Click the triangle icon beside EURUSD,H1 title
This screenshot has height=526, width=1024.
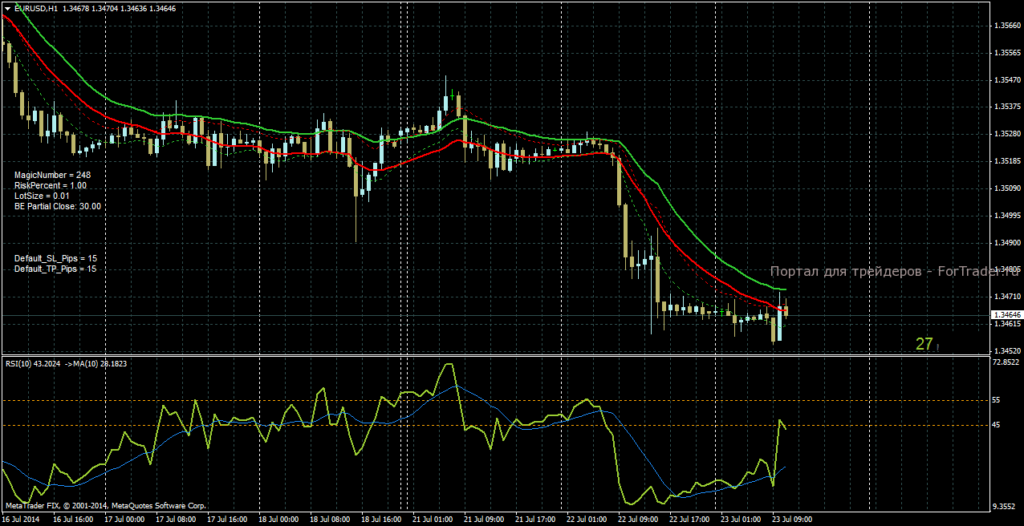6,8
